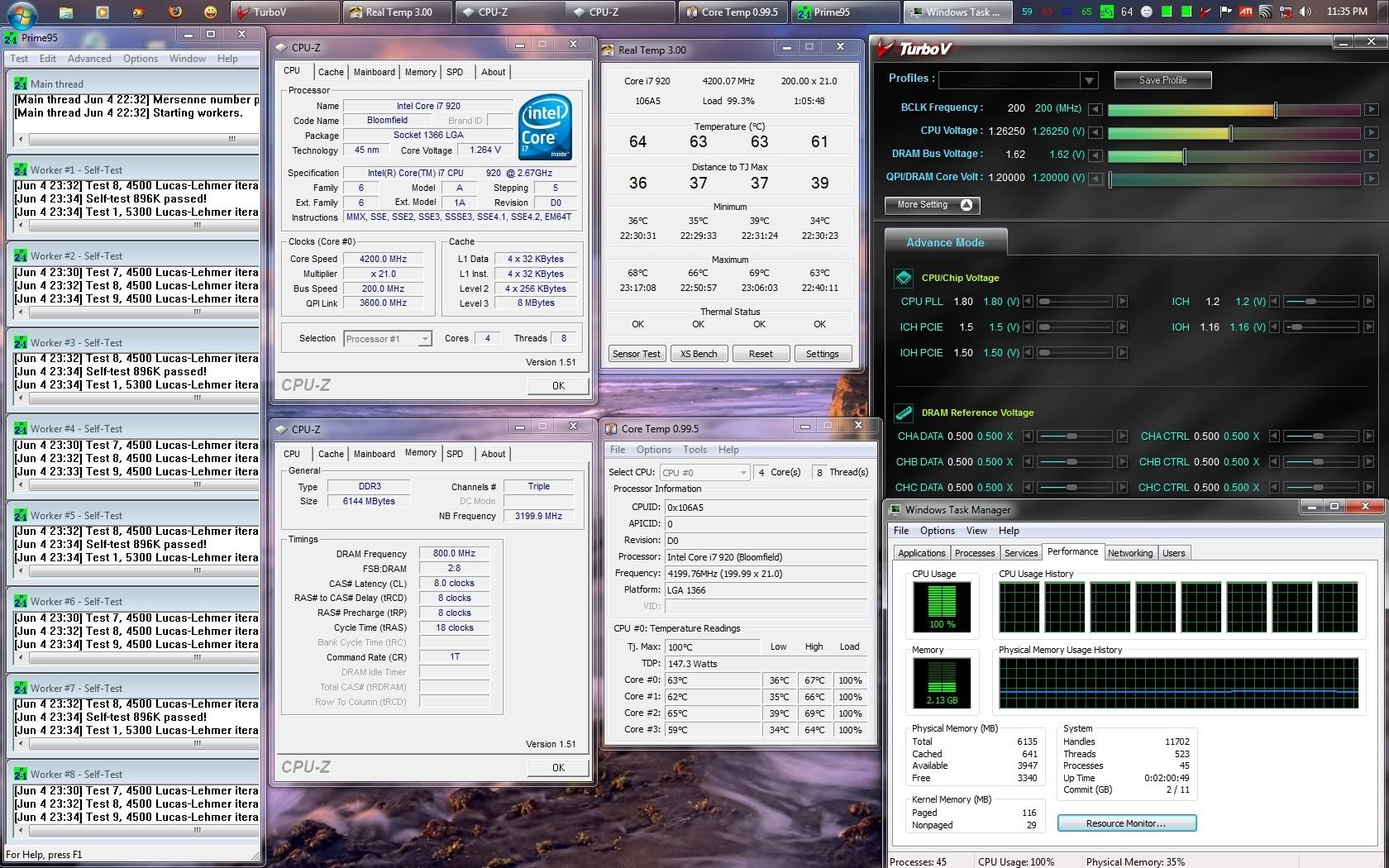The height and width of the screenshot is (868, 1389).
Task: Open the ATI tray icon
Action: [x=1245, y=12]
